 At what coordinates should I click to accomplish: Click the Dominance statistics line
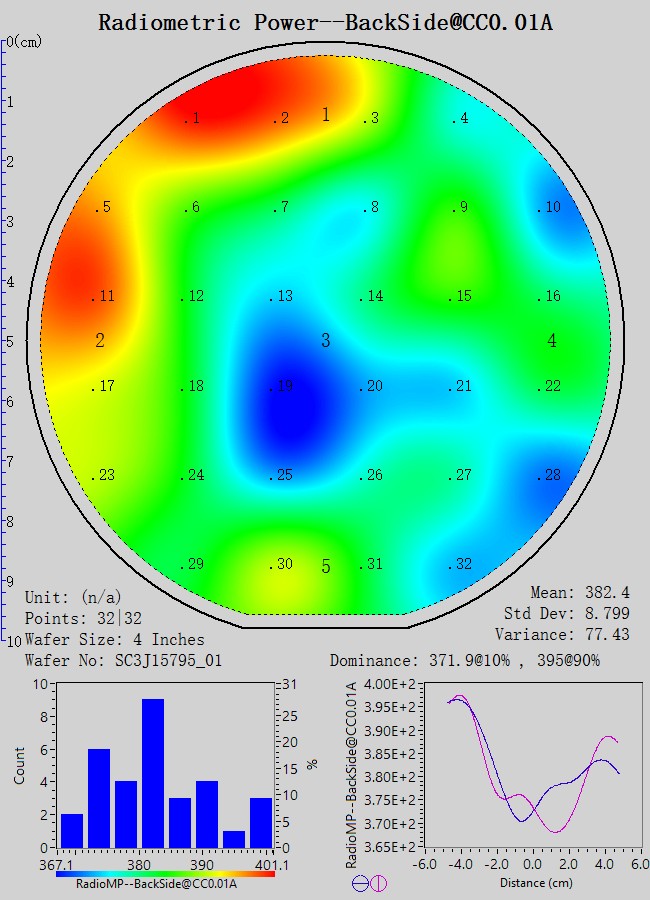click(x=465, y=661)
